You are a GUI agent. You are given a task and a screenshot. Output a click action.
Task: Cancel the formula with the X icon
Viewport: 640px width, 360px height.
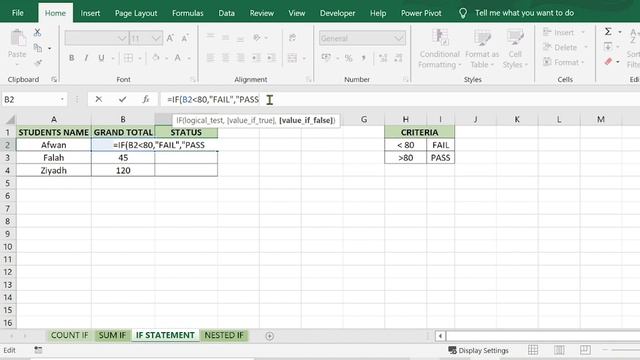click(98, 99)
